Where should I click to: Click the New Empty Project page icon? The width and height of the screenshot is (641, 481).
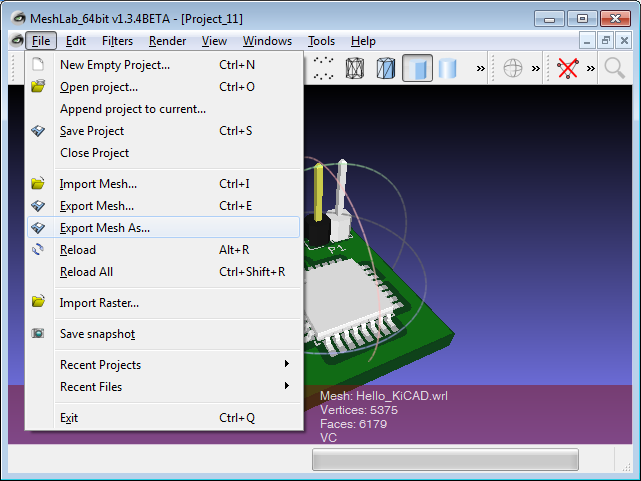click(38, 65)
